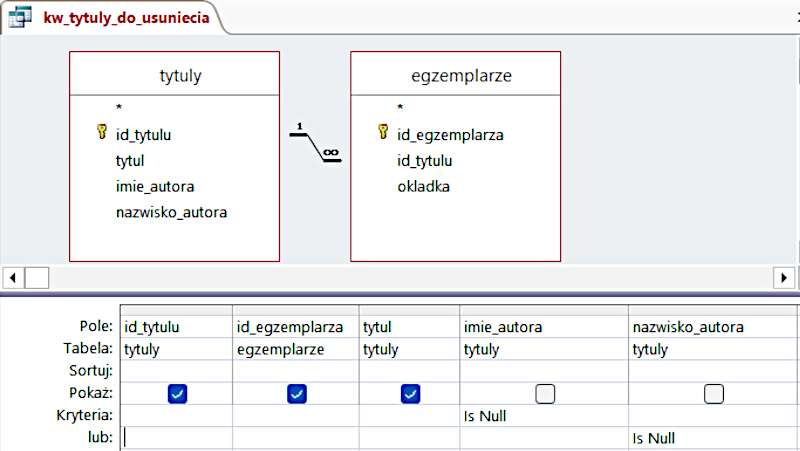The width and height of the screenshot is (800, 451).
Task: Open the Sortuj cell for the tytul column
Action: point(409,371)
